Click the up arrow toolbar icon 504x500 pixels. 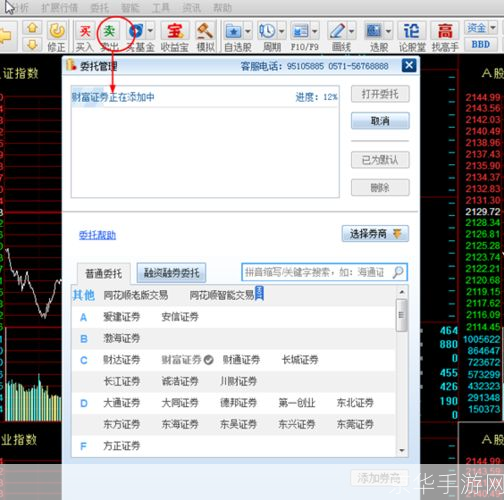(32, 28)
